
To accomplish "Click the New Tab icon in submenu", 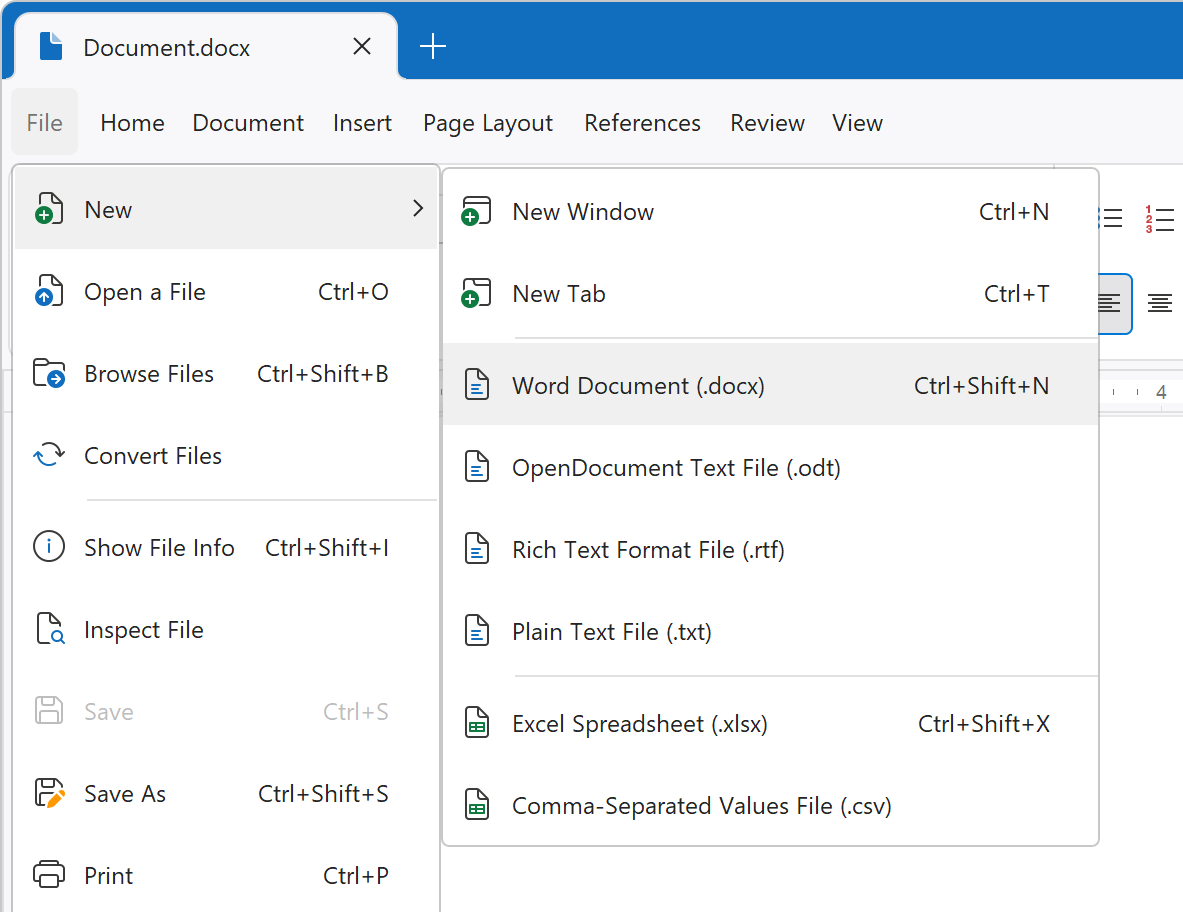I will 477,294.
